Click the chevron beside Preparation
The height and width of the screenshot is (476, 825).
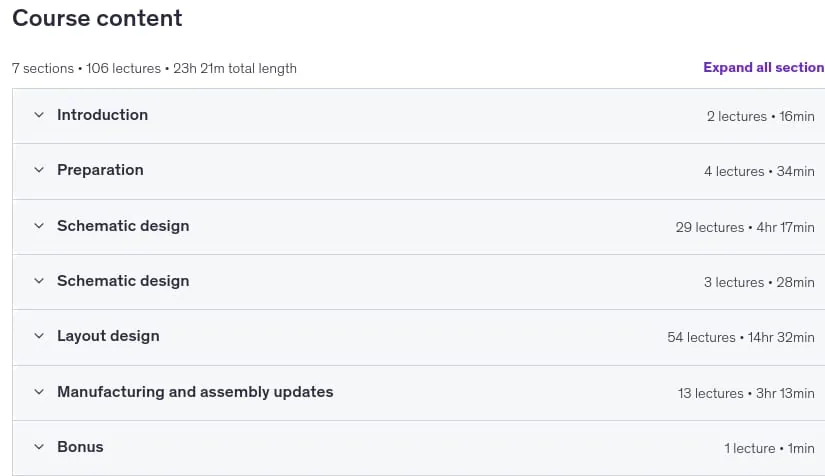point(39,170)
